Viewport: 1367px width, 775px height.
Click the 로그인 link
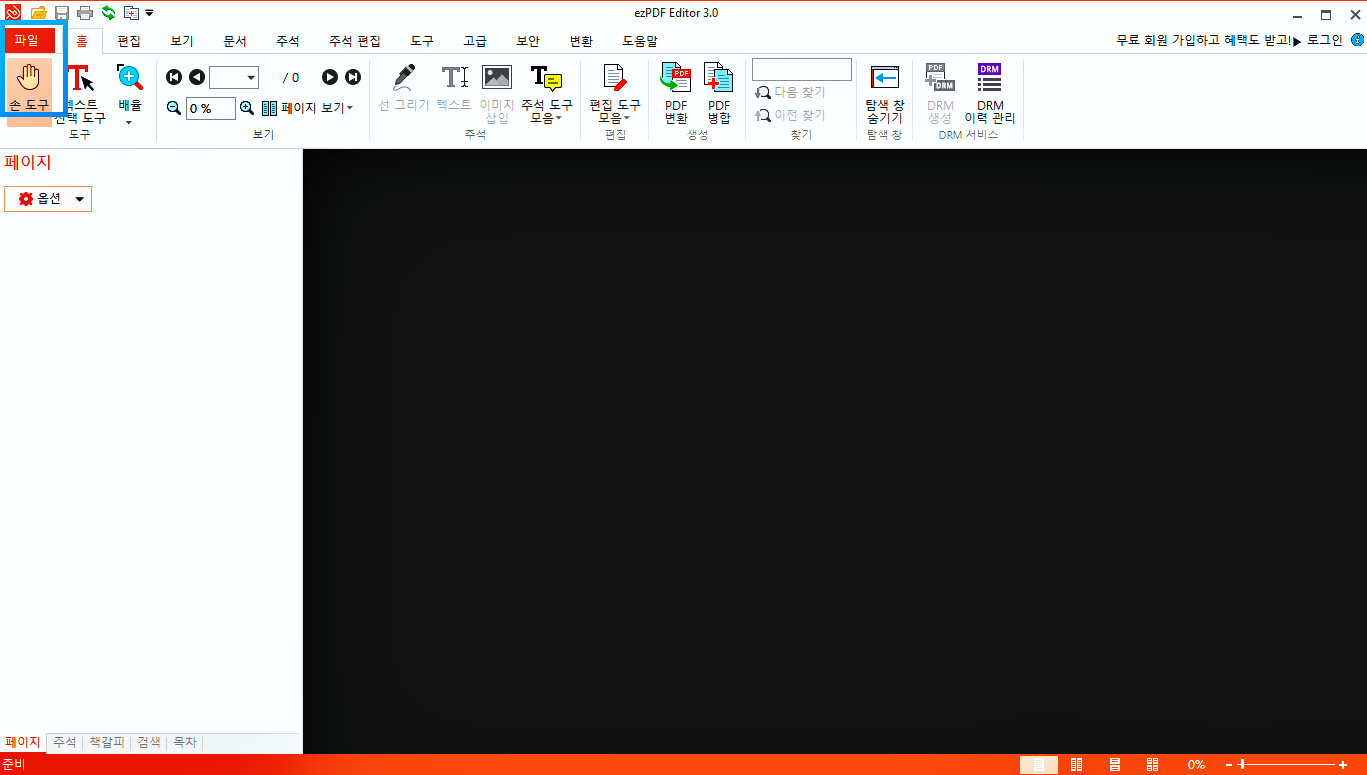click(x=1325, y=41)
